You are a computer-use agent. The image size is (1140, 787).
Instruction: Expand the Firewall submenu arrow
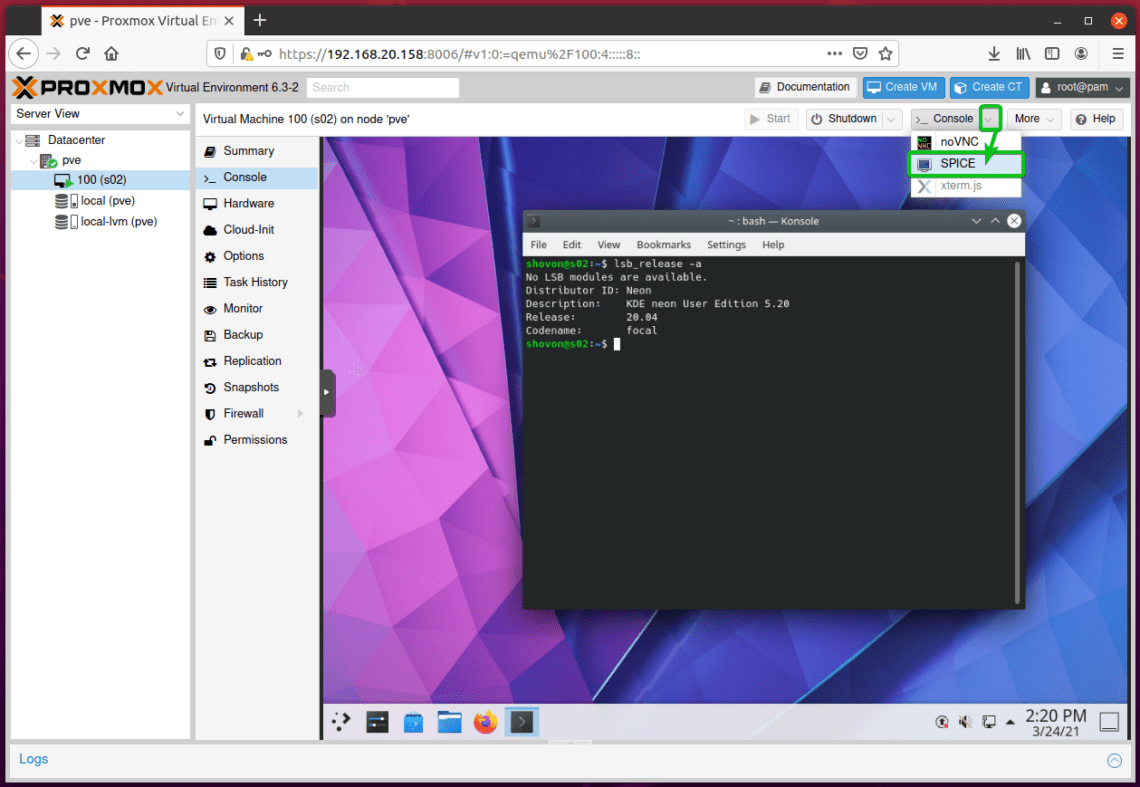300,413
